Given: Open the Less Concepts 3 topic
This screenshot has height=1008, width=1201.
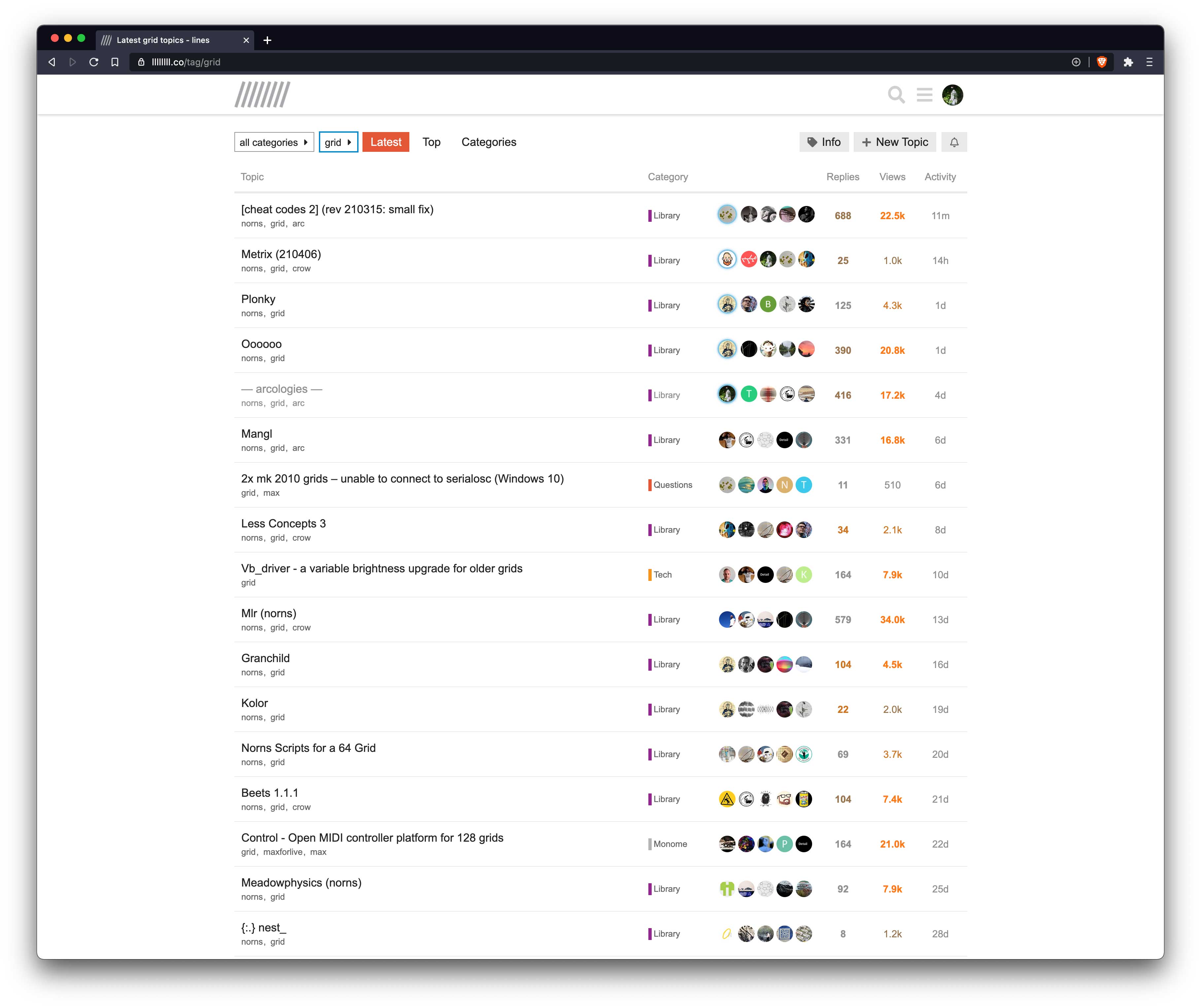Looking at the screenshot, I should [283, 524].
